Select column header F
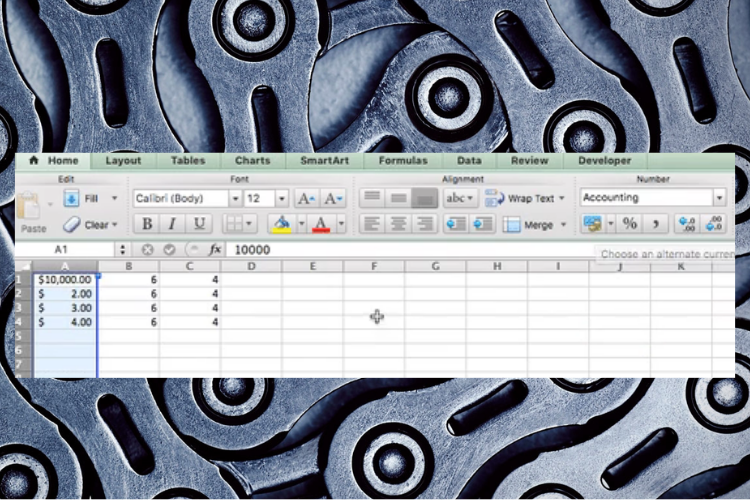Viewport: 750px width, 500px height. tap(374, 266)
